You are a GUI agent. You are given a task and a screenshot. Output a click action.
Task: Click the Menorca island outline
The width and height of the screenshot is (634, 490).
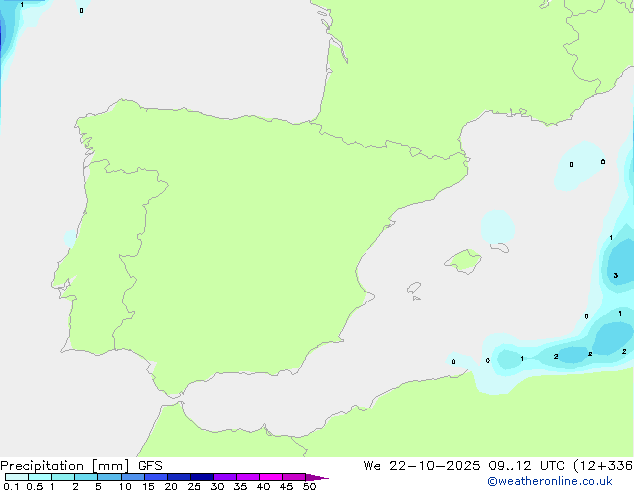pos(500,247)
